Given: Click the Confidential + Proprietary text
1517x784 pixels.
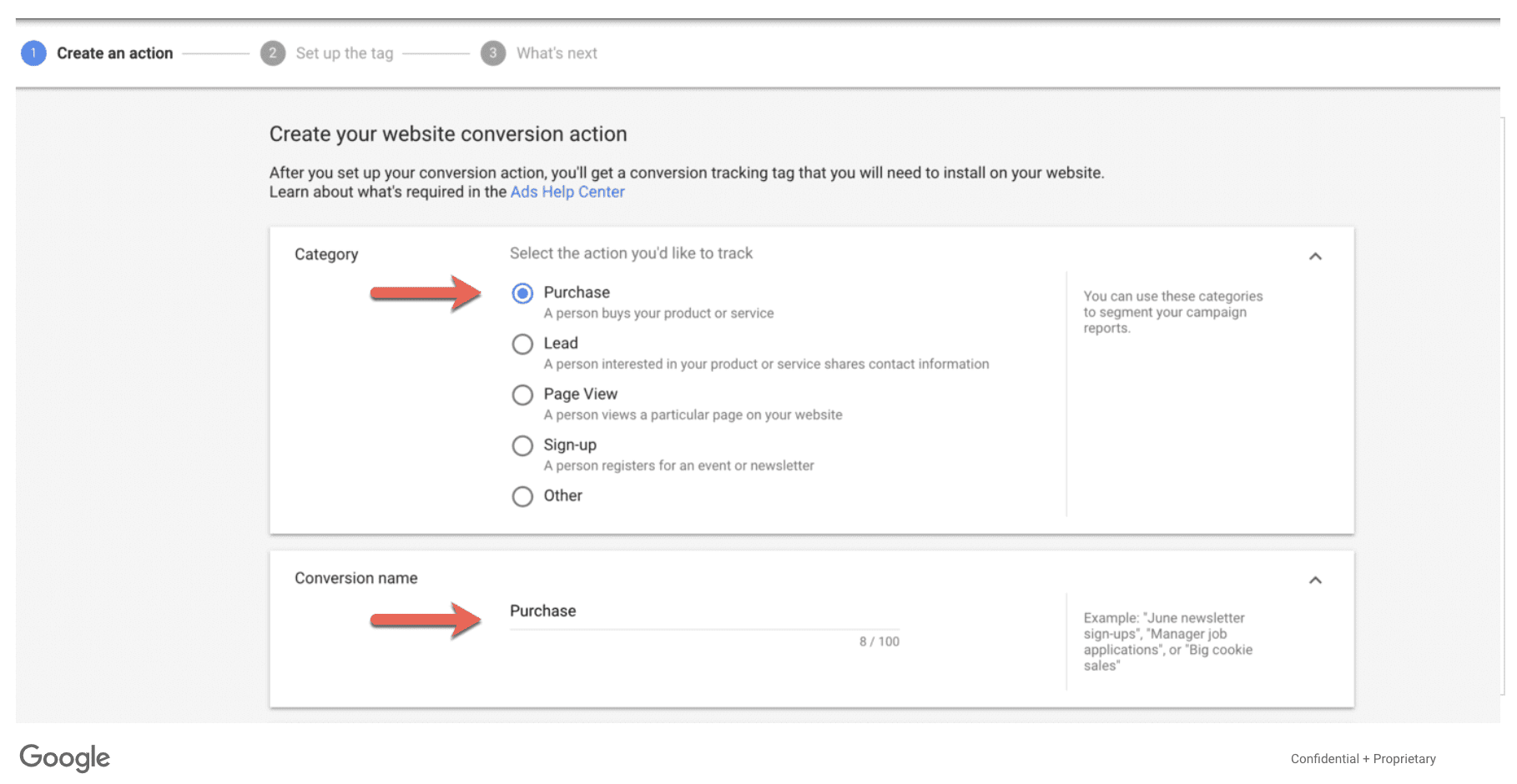Looking at the screenshot, I should (1363, 758).
